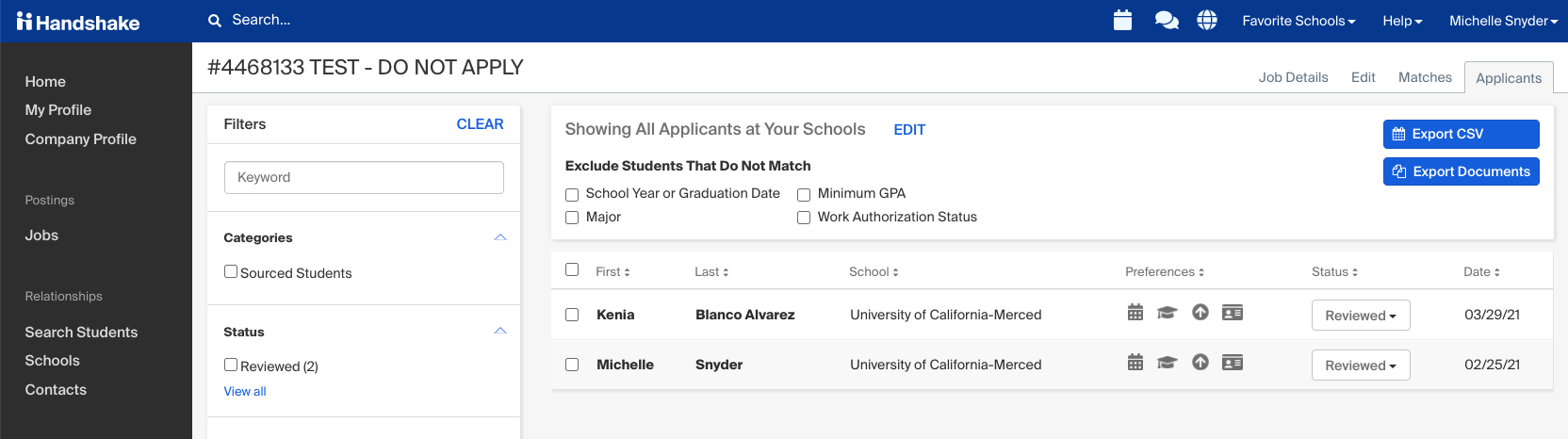Open Snyder last name link
This screenshot has width=1568, height=439.
[719, 365]
